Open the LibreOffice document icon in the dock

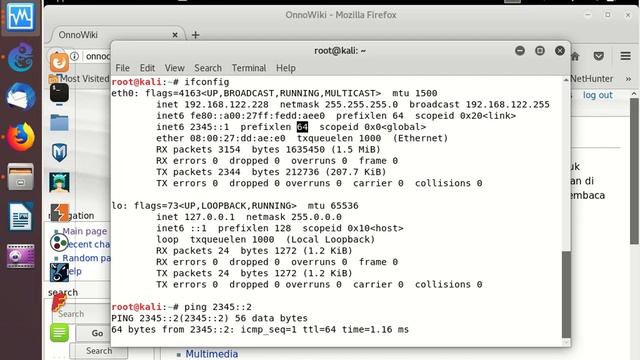pyautogui.click(x=20, y=217)
